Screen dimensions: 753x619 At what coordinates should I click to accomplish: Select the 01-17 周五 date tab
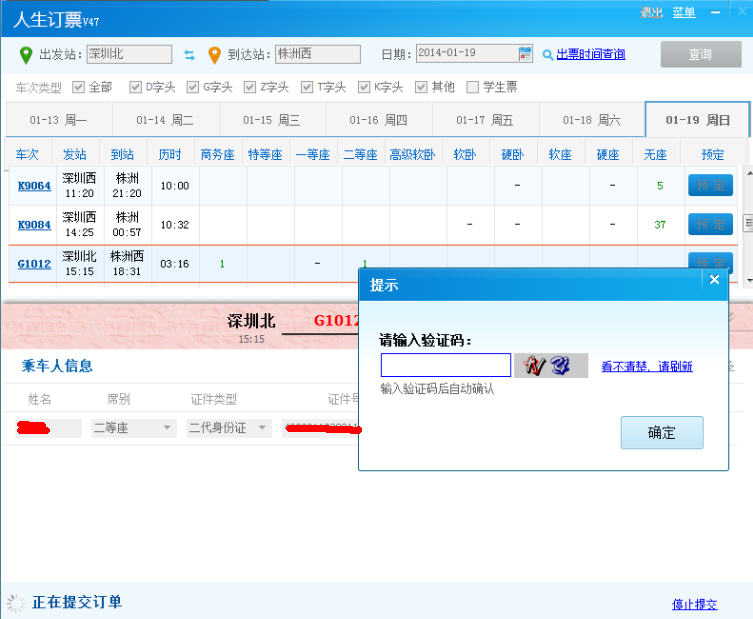[x=485, y=120]
